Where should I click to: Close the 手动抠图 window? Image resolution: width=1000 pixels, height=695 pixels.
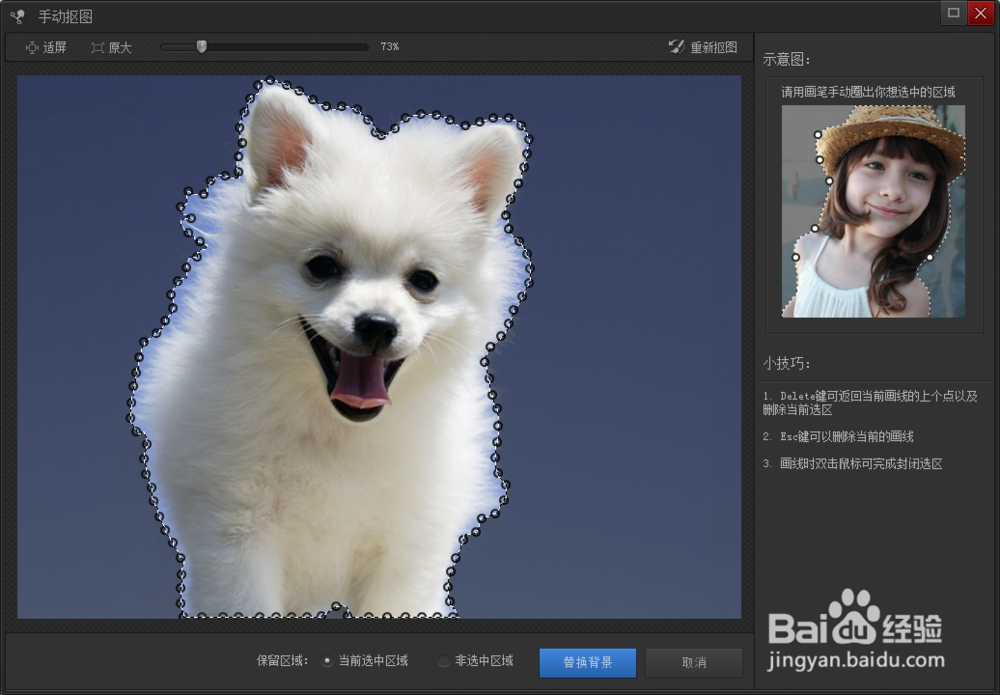point(981,13)
